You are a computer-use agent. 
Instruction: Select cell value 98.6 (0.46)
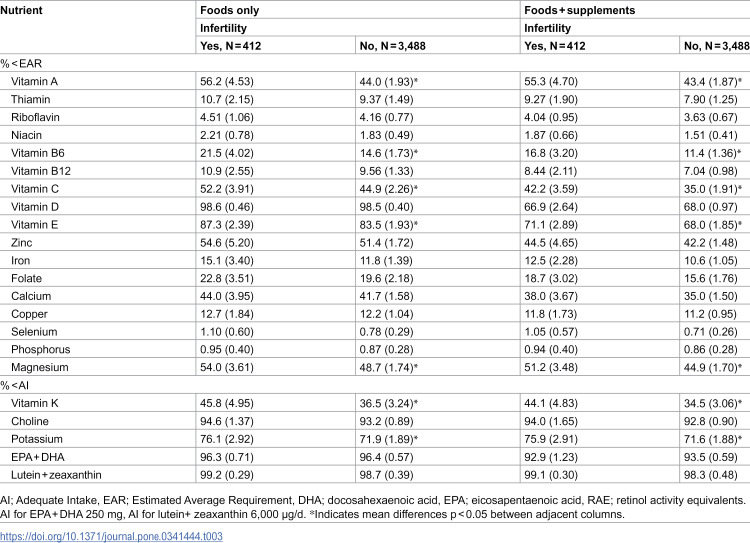(x=227, y=207)
